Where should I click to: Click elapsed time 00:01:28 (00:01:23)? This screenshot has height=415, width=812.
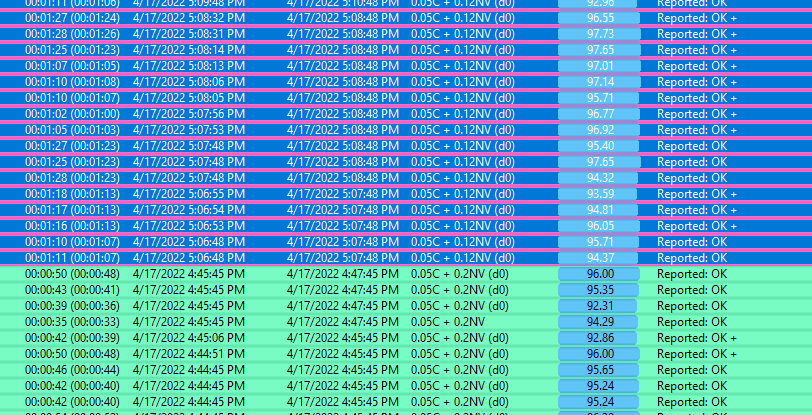(x=72, y=178)
